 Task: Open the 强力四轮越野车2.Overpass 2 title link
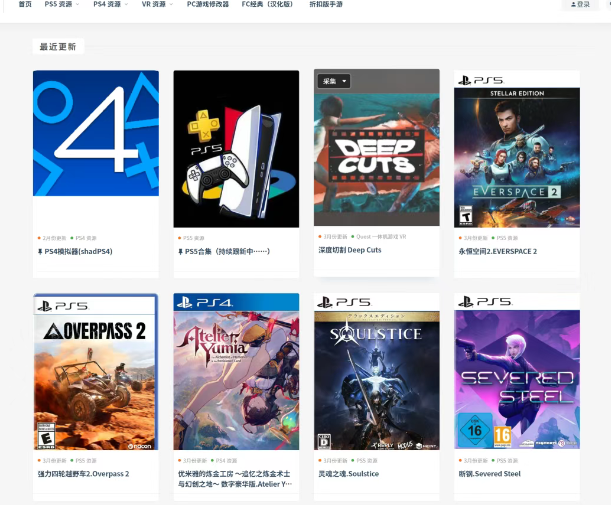pos(83,474)
